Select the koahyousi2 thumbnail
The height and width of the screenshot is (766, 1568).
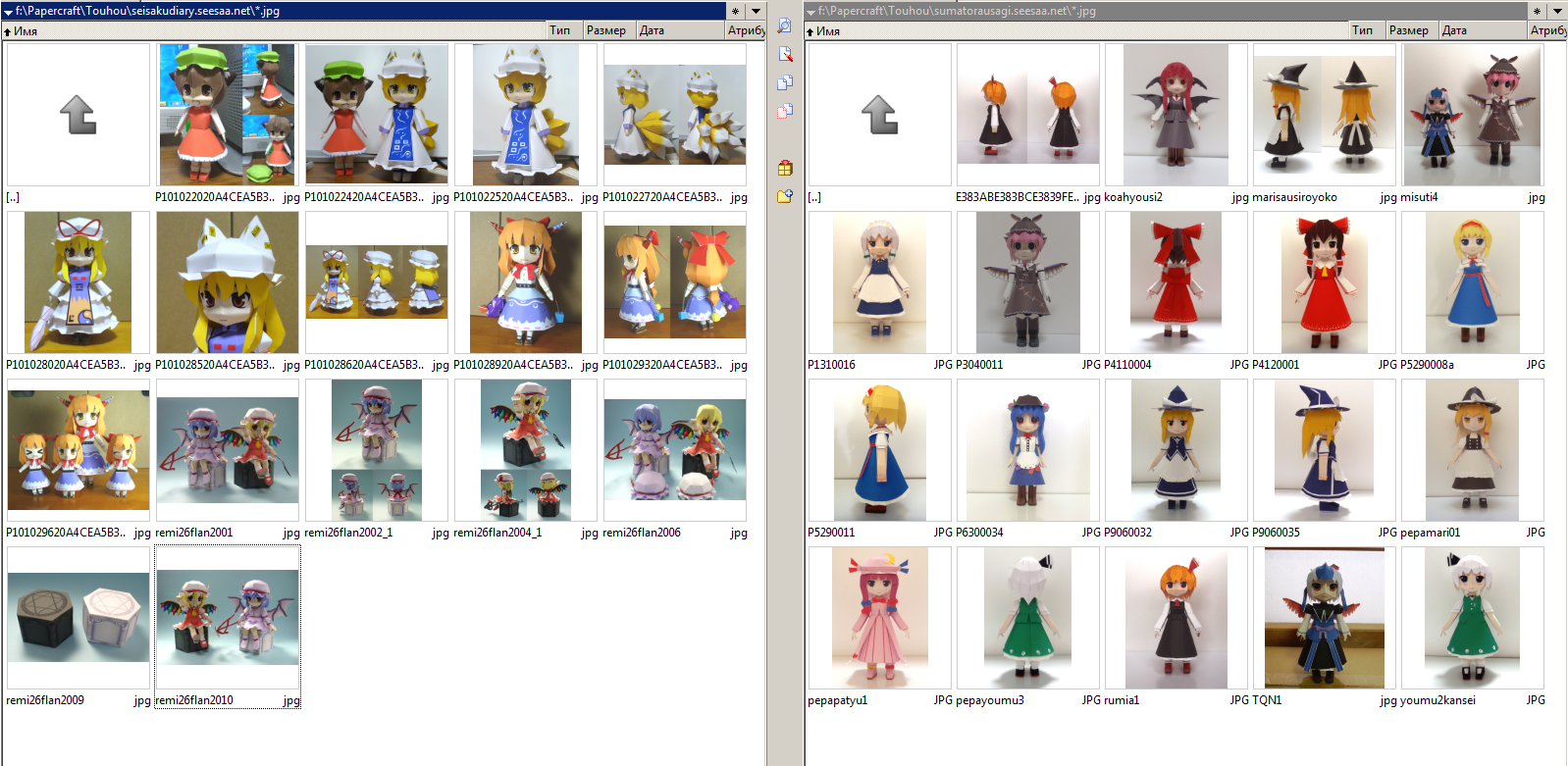1176,115
